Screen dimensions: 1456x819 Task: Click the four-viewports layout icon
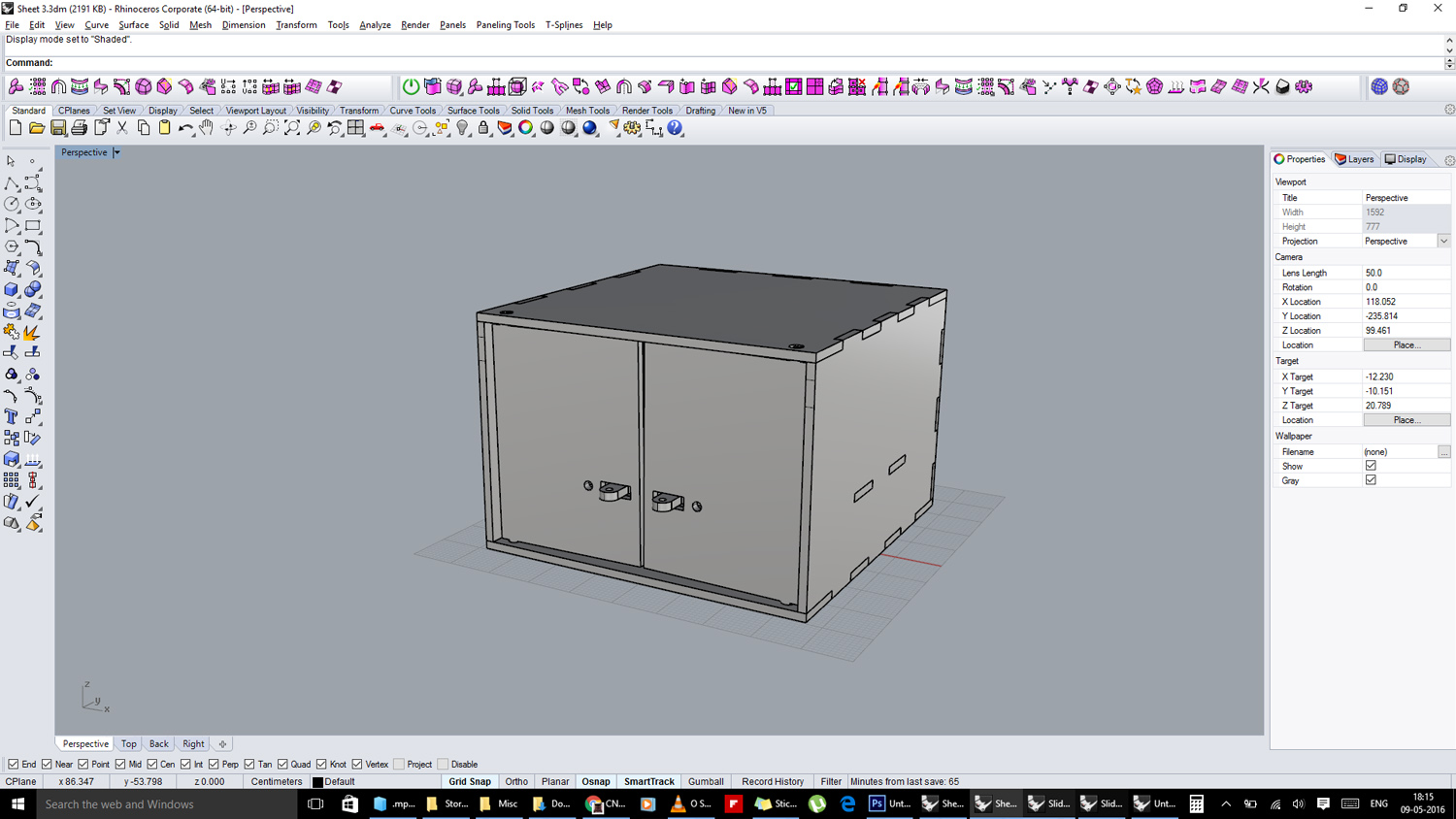click(356, 128)
